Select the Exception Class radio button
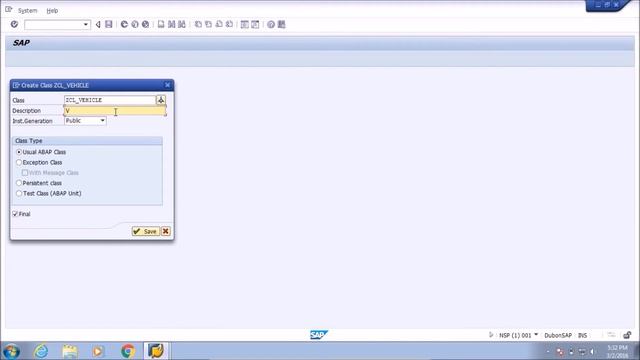 [19, 162]
